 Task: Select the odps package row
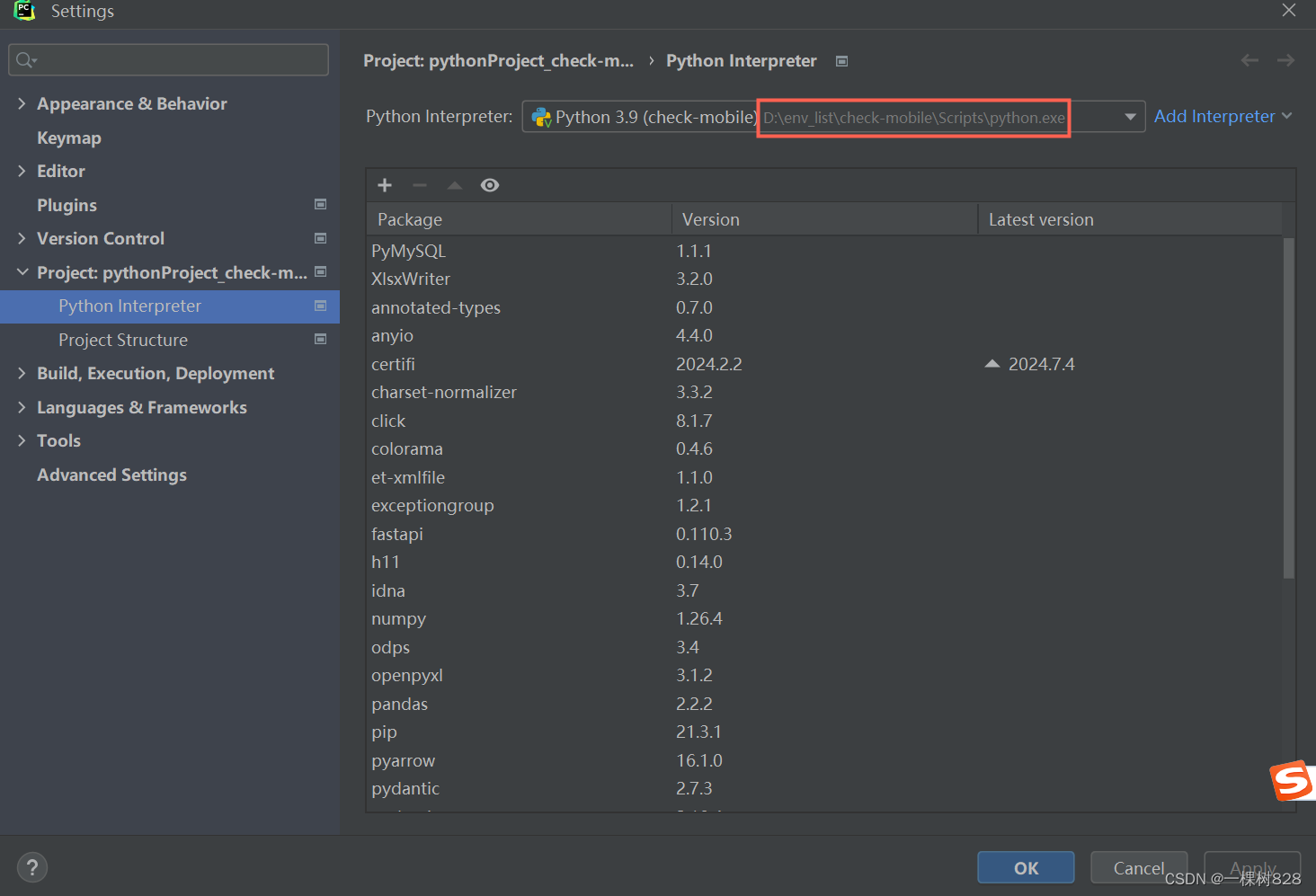coord(825,647)
